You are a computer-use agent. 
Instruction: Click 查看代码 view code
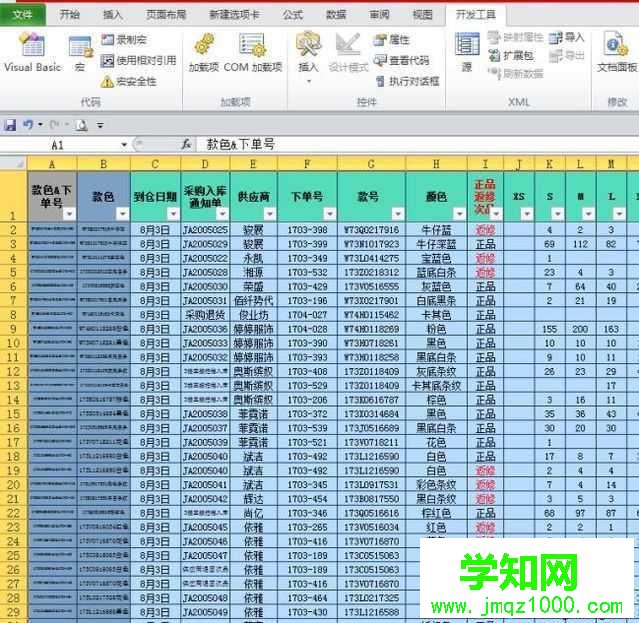click(402, 61)
